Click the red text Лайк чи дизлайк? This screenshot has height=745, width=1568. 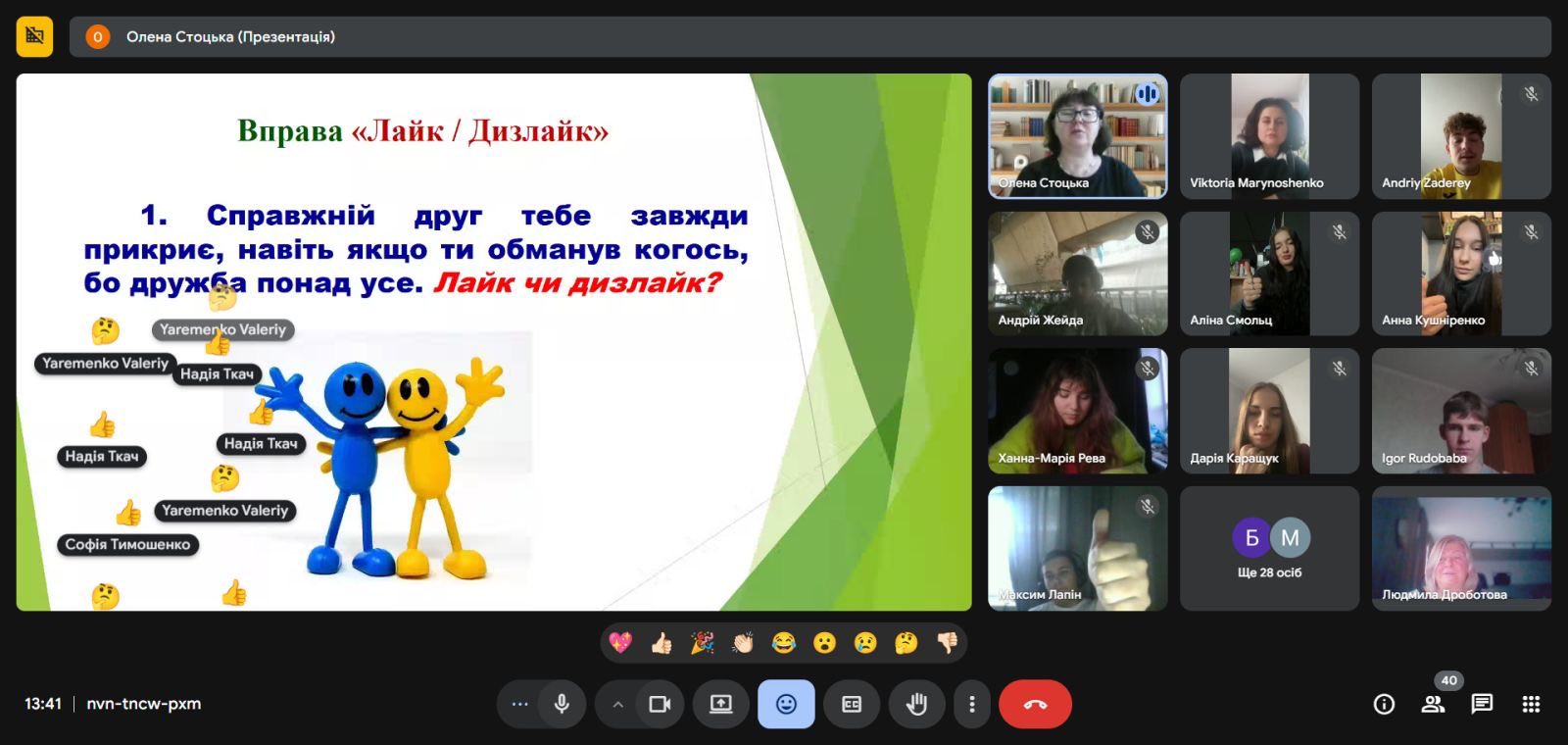tap(577, 282)
